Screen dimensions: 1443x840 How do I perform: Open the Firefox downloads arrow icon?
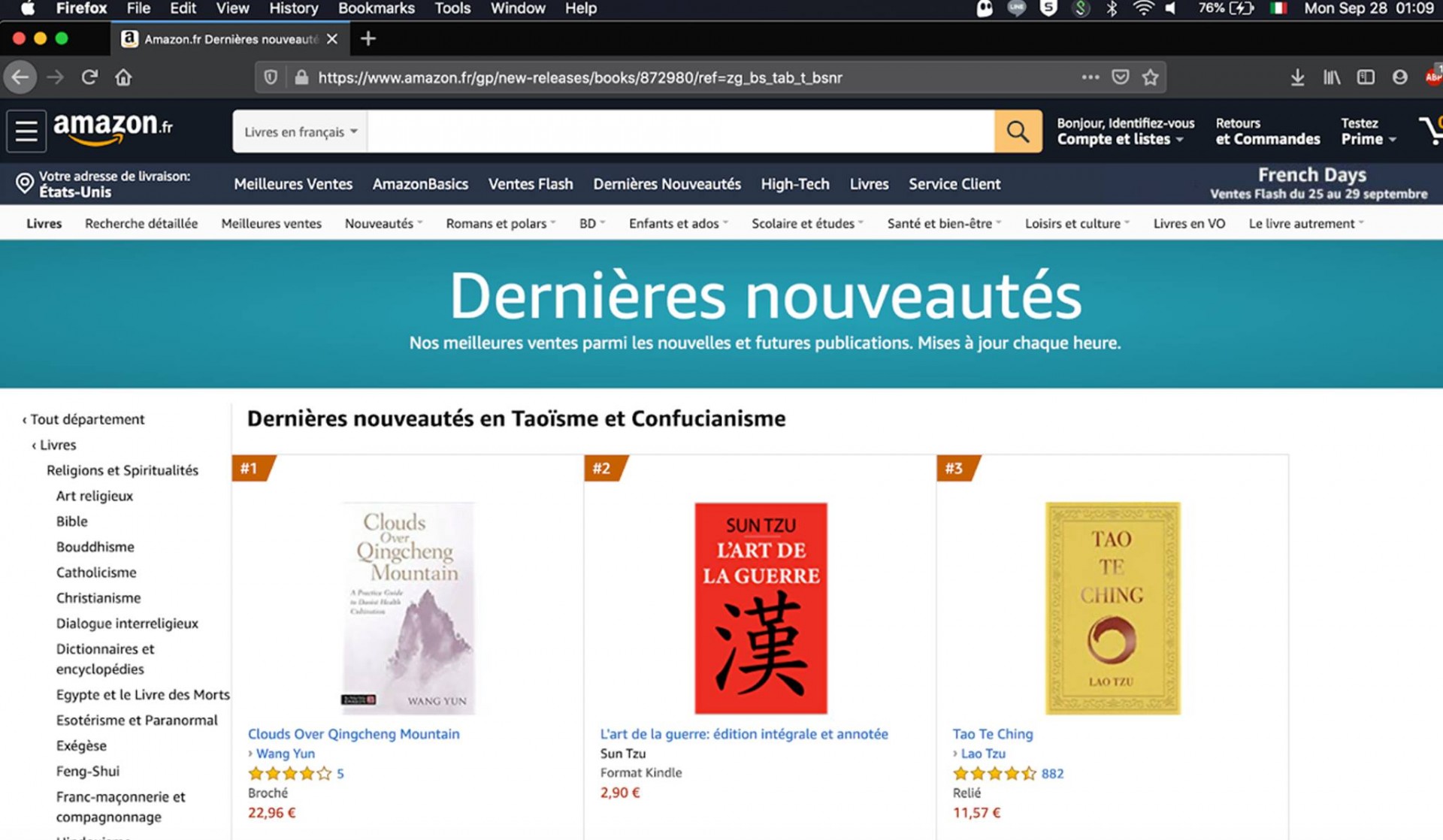[x=1297, y=77]
